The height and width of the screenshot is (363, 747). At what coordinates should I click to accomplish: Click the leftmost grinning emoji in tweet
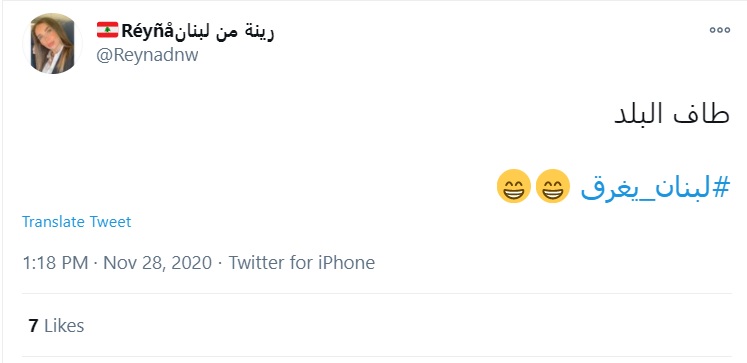(x=514, y=186)
